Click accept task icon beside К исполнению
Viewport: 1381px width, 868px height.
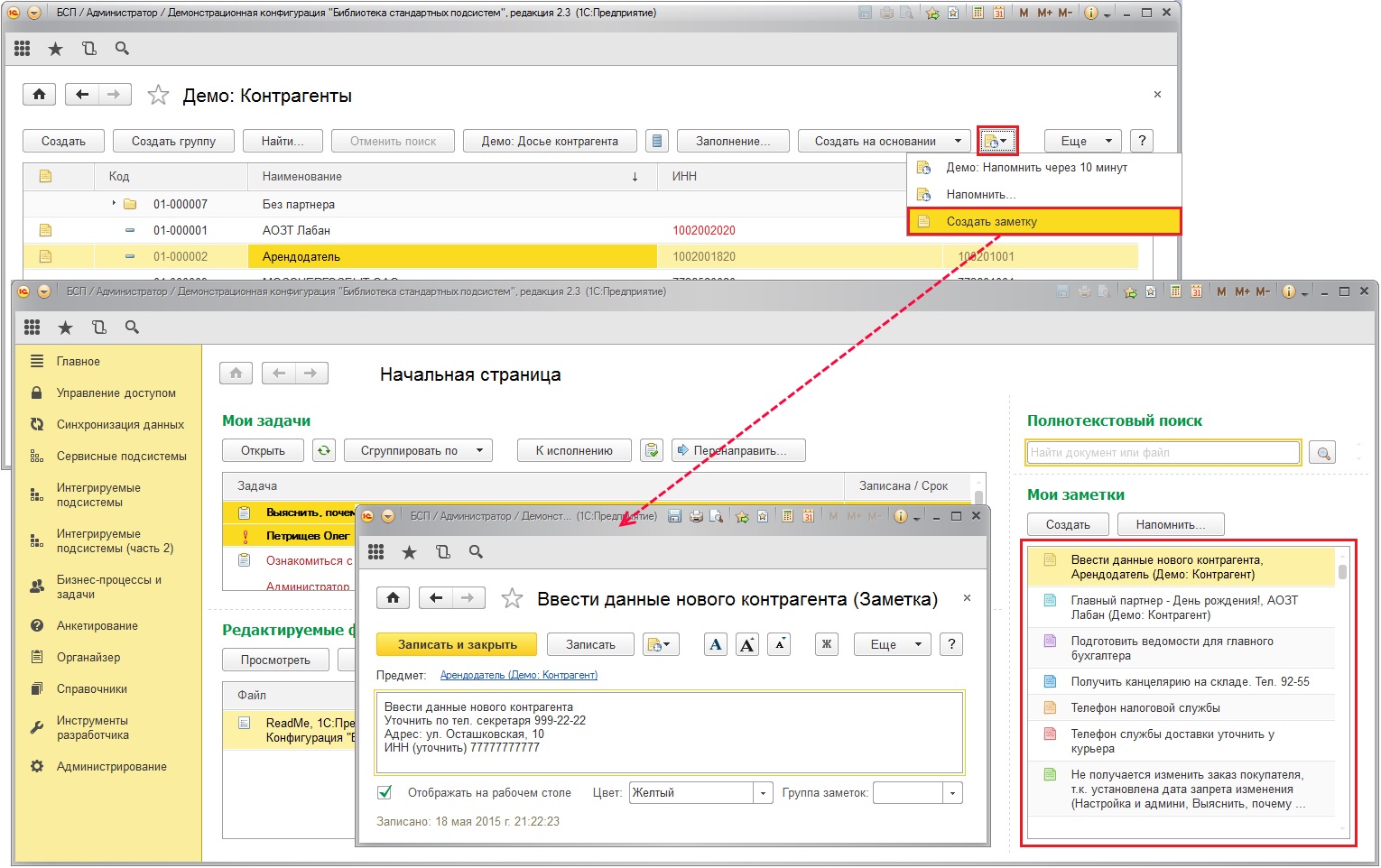tap(652, 450)
